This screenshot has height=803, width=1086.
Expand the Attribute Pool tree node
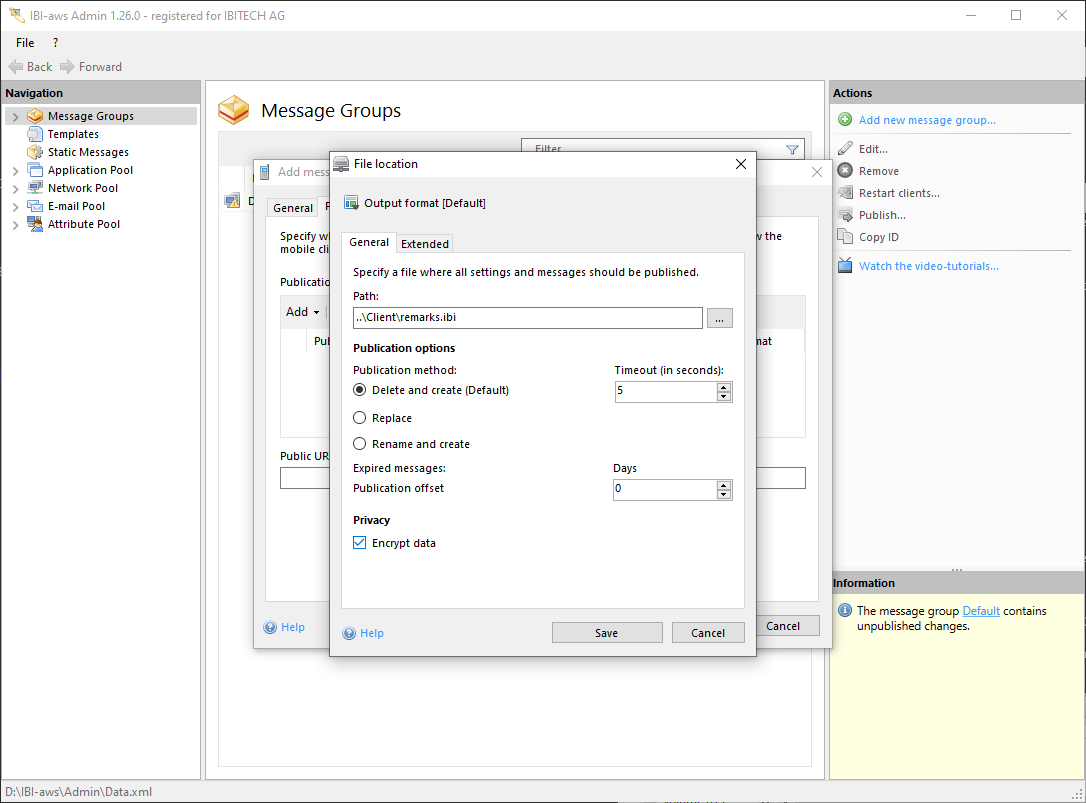[x=15, y=225]
